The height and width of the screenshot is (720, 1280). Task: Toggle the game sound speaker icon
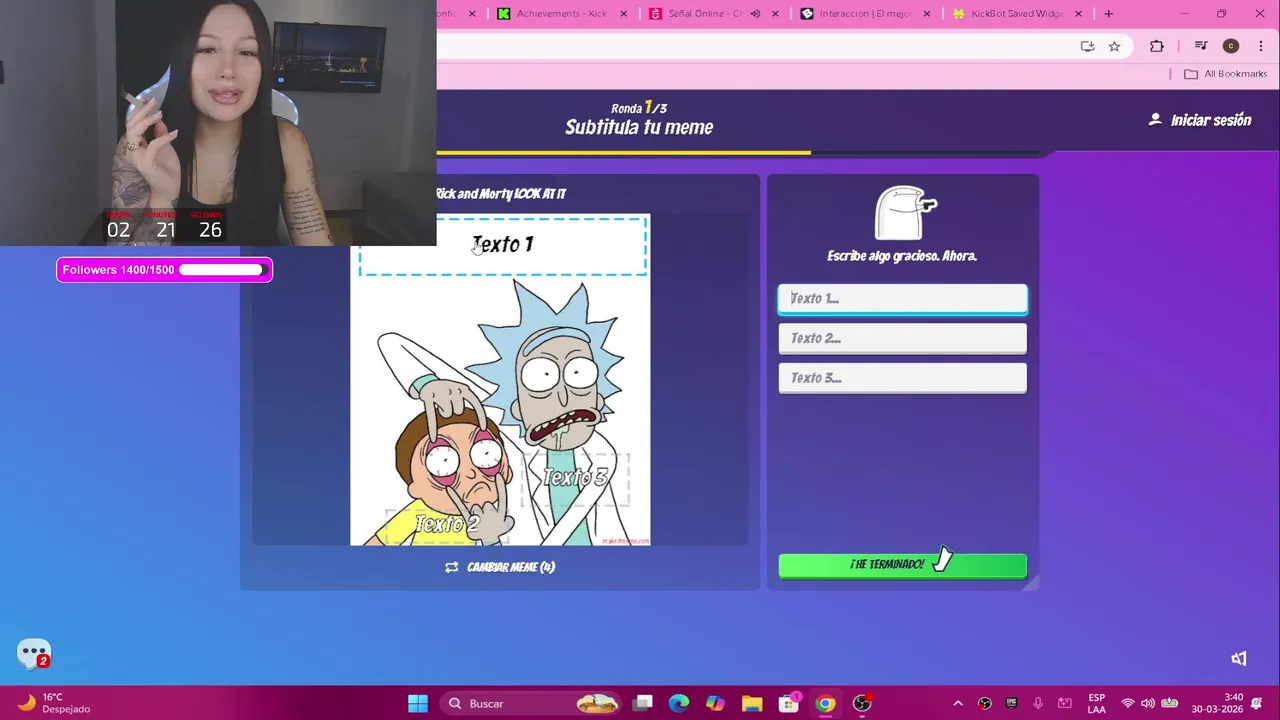(x=1239, y=658)
